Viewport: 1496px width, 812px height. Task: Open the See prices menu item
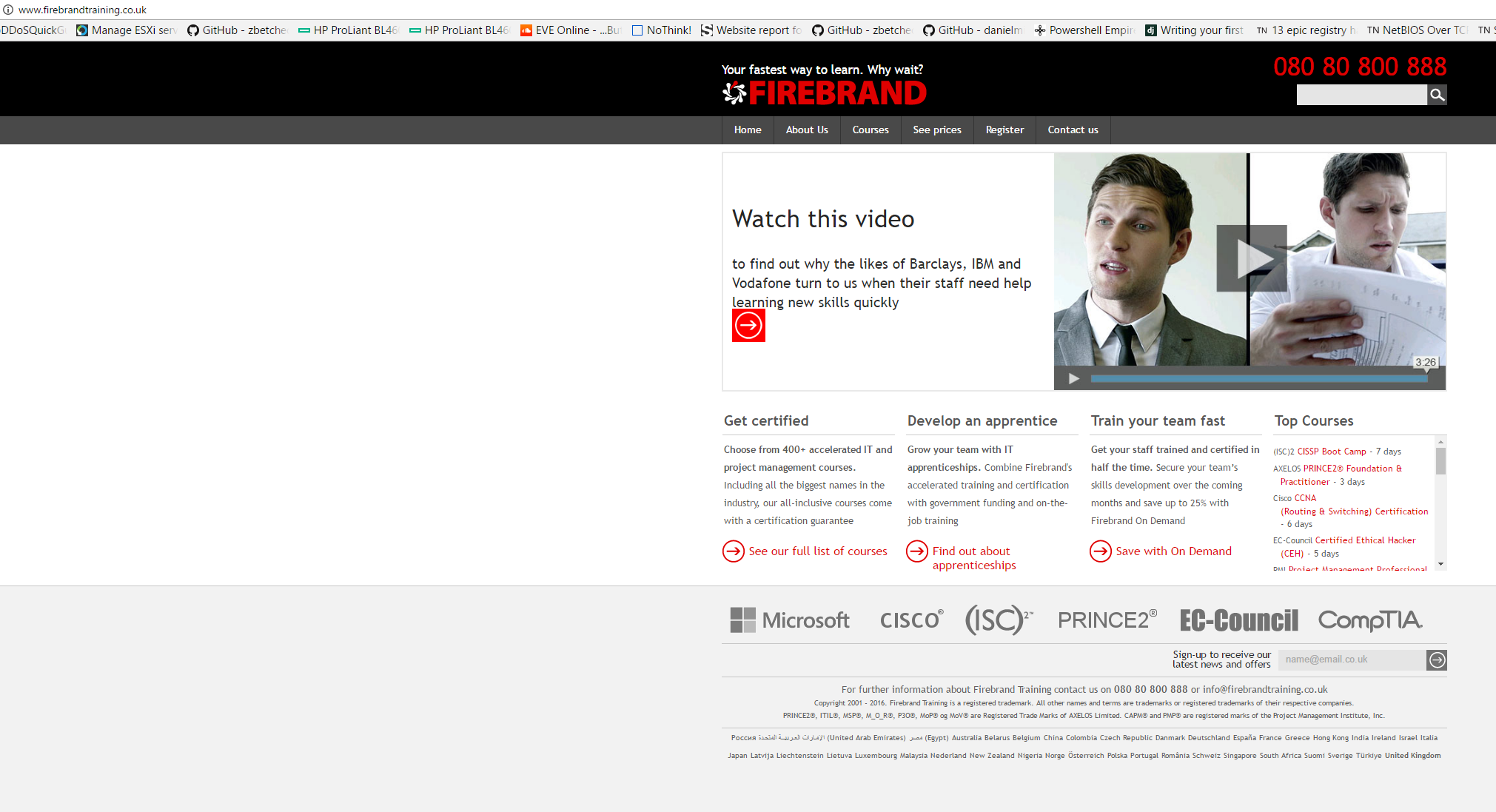tap(937, 130)
